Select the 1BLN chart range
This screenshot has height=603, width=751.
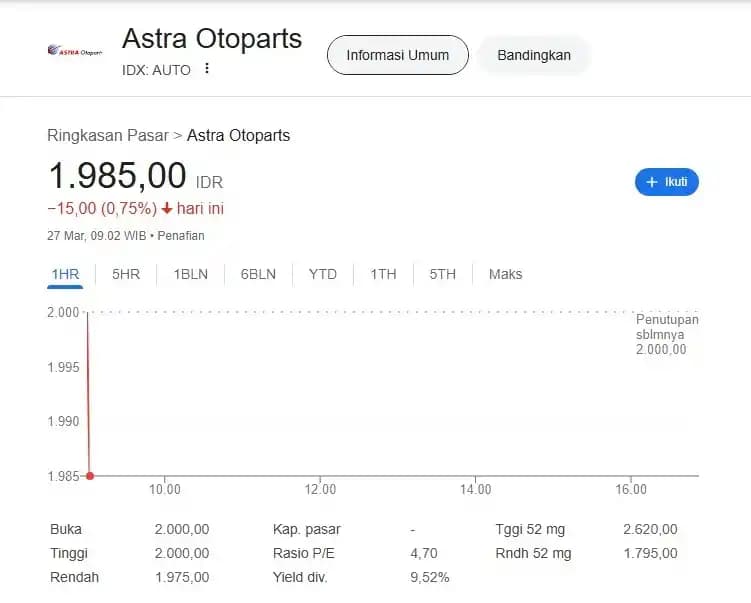191,274
